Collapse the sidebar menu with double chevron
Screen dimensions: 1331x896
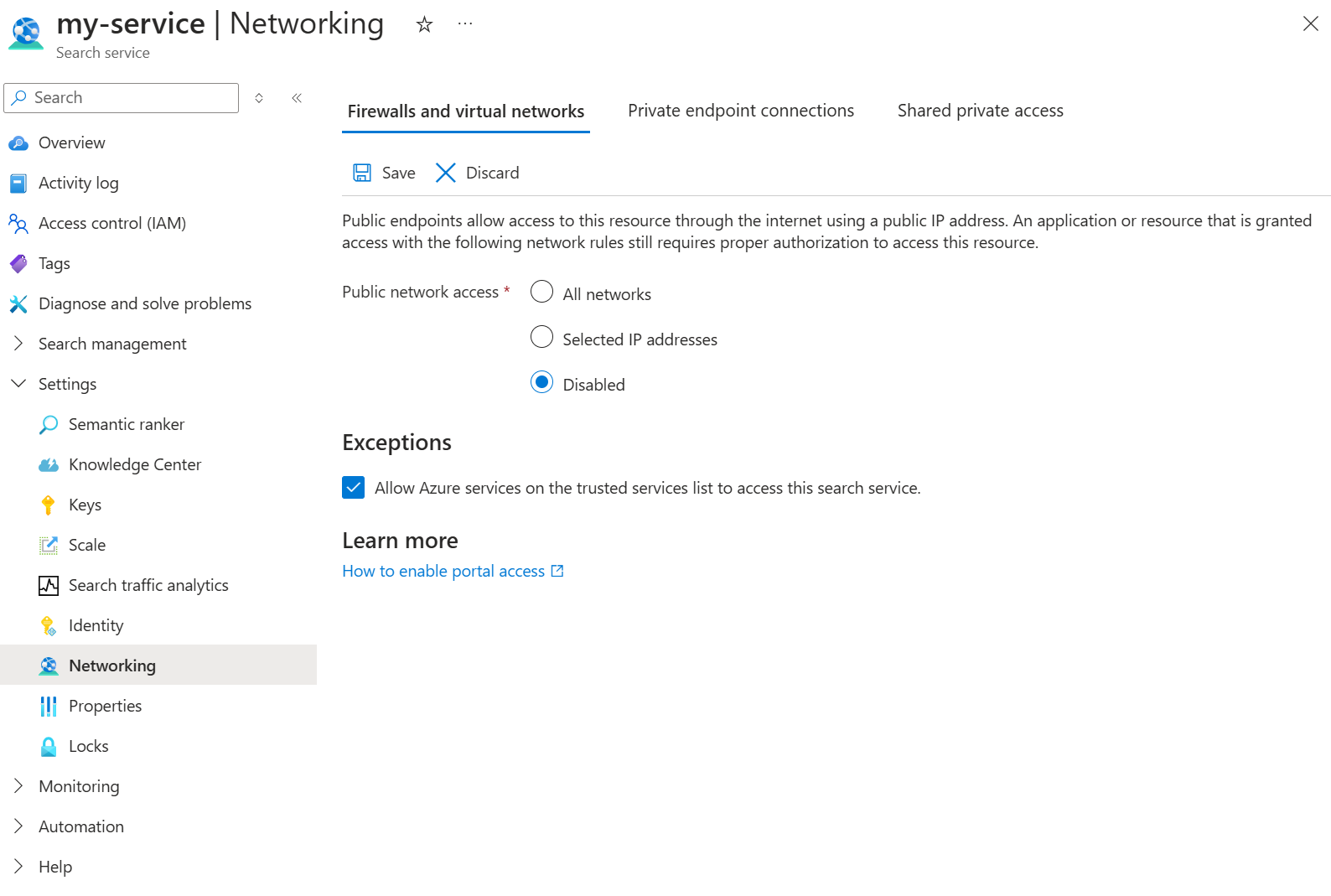coord(297,98)
